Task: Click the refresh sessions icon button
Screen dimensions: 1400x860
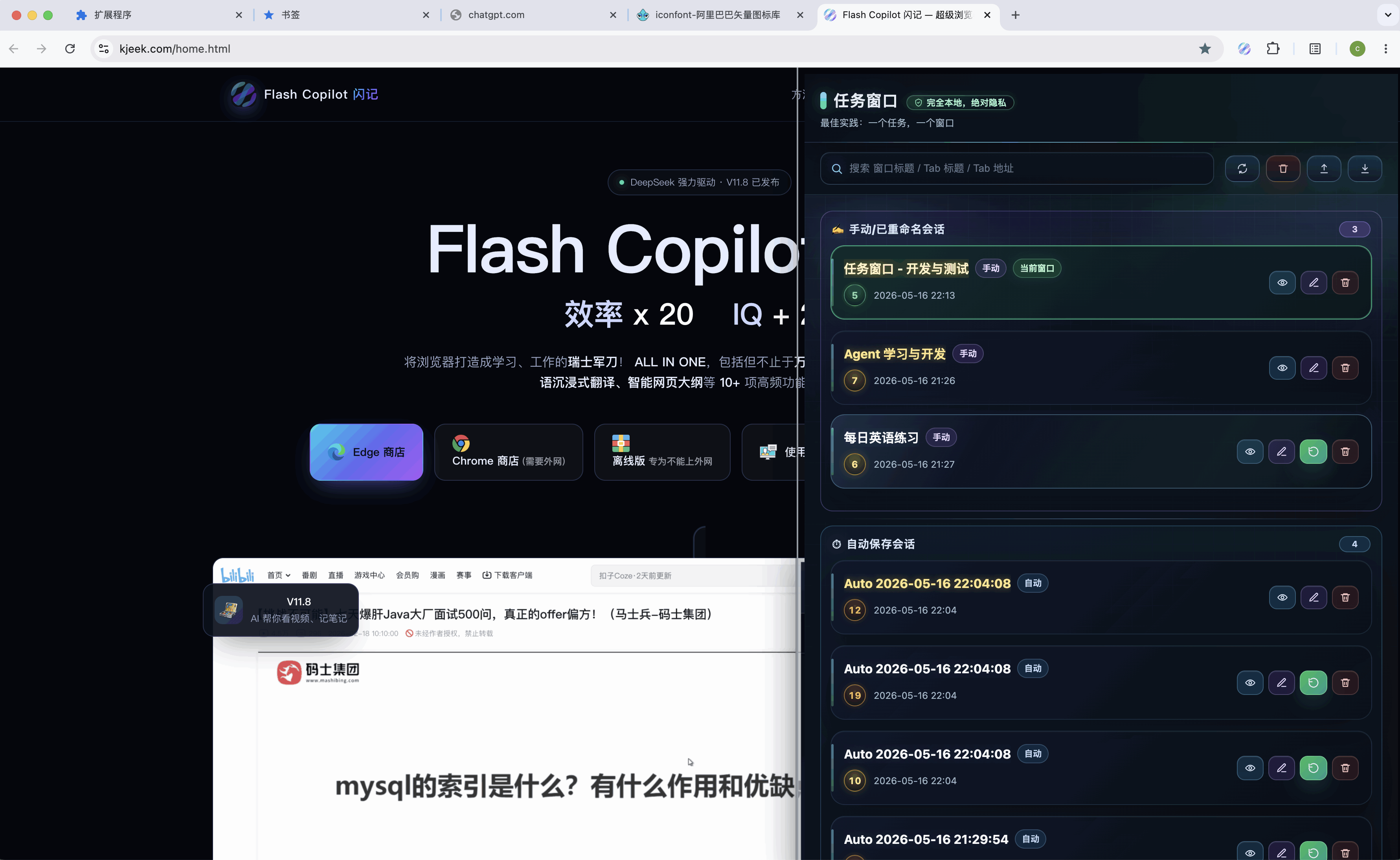Action: [x=1242, y=168]
